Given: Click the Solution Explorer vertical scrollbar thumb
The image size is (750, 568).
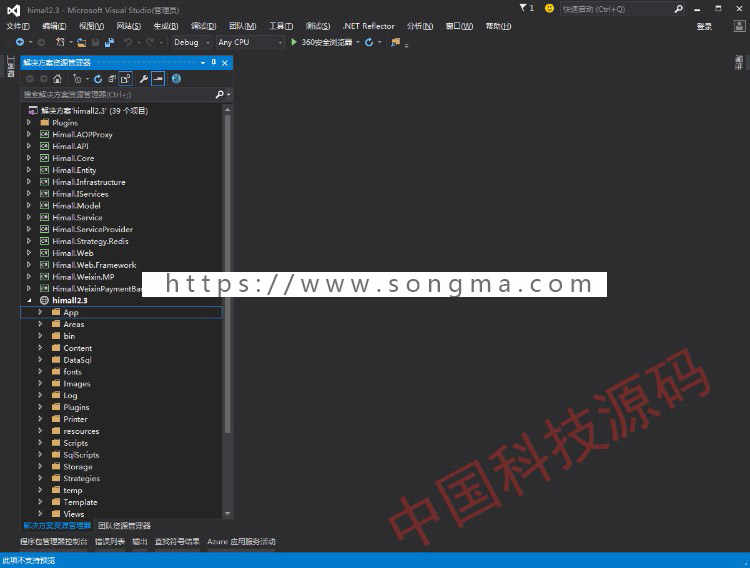Looking at the screenshot, I should point(228,274).
